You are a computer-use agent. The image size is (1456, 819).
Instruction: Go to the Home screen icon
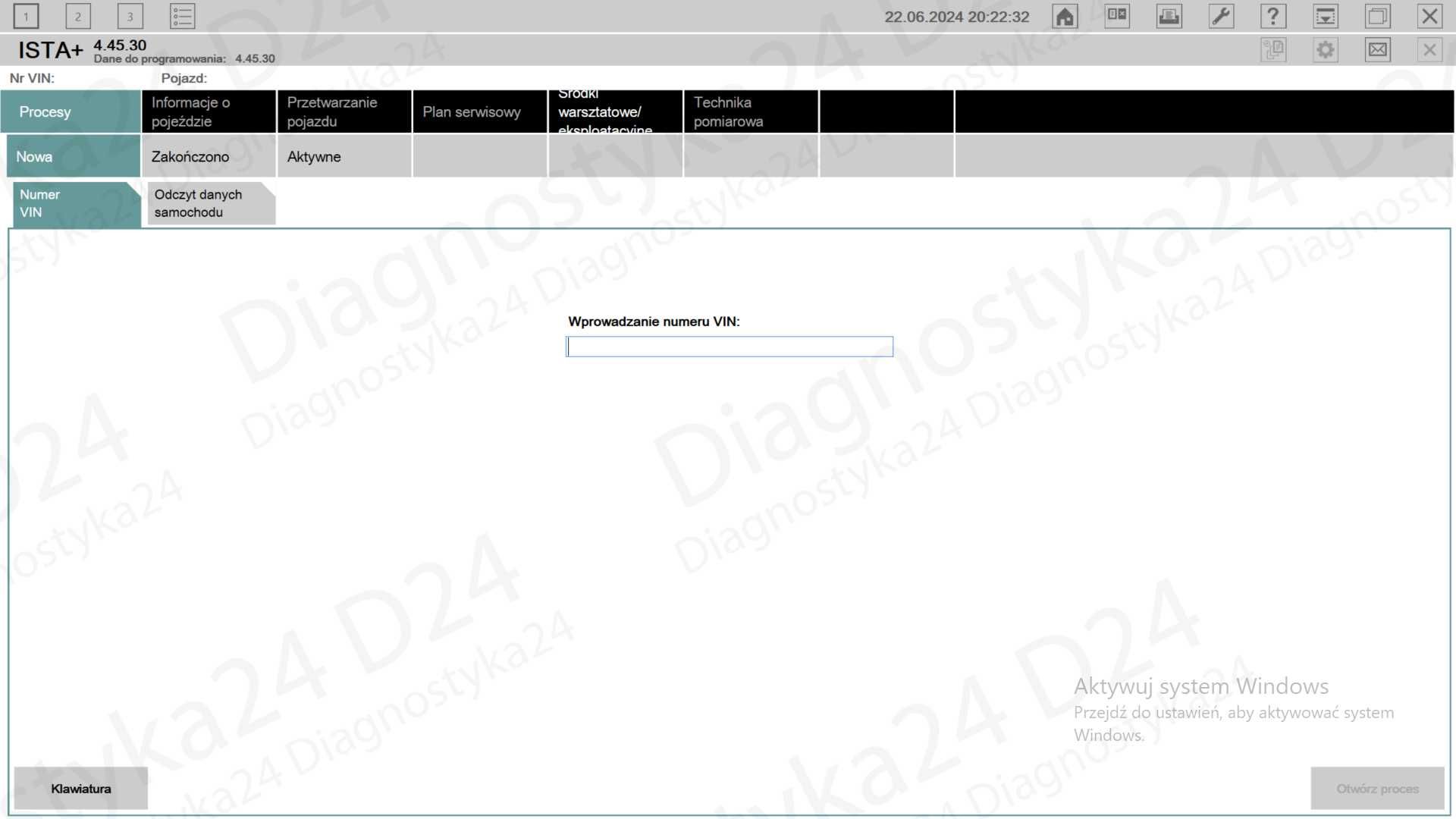tap(1065, 16)
